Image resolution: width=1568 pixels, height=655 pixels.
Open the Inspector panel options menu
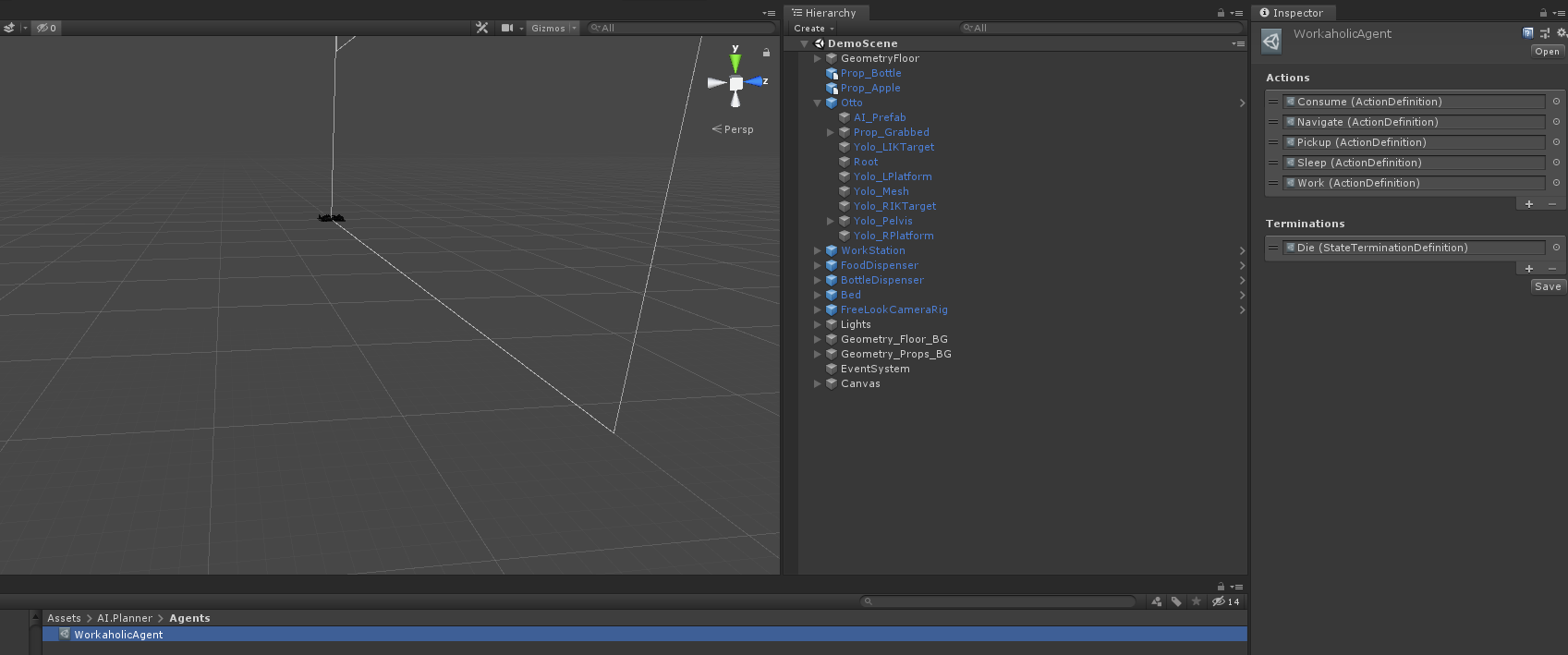(1559, 13)
